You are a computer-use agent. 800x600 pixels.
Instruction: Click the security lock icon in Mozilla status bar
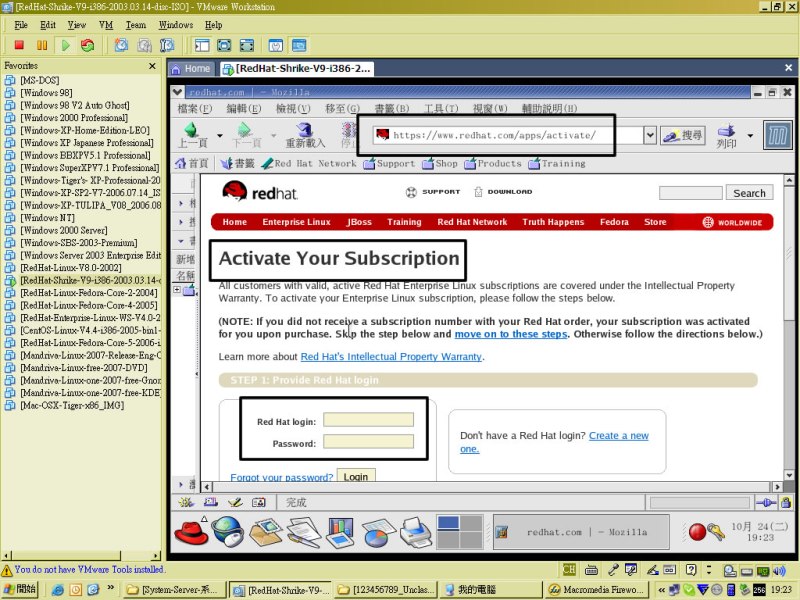(786, 503)
